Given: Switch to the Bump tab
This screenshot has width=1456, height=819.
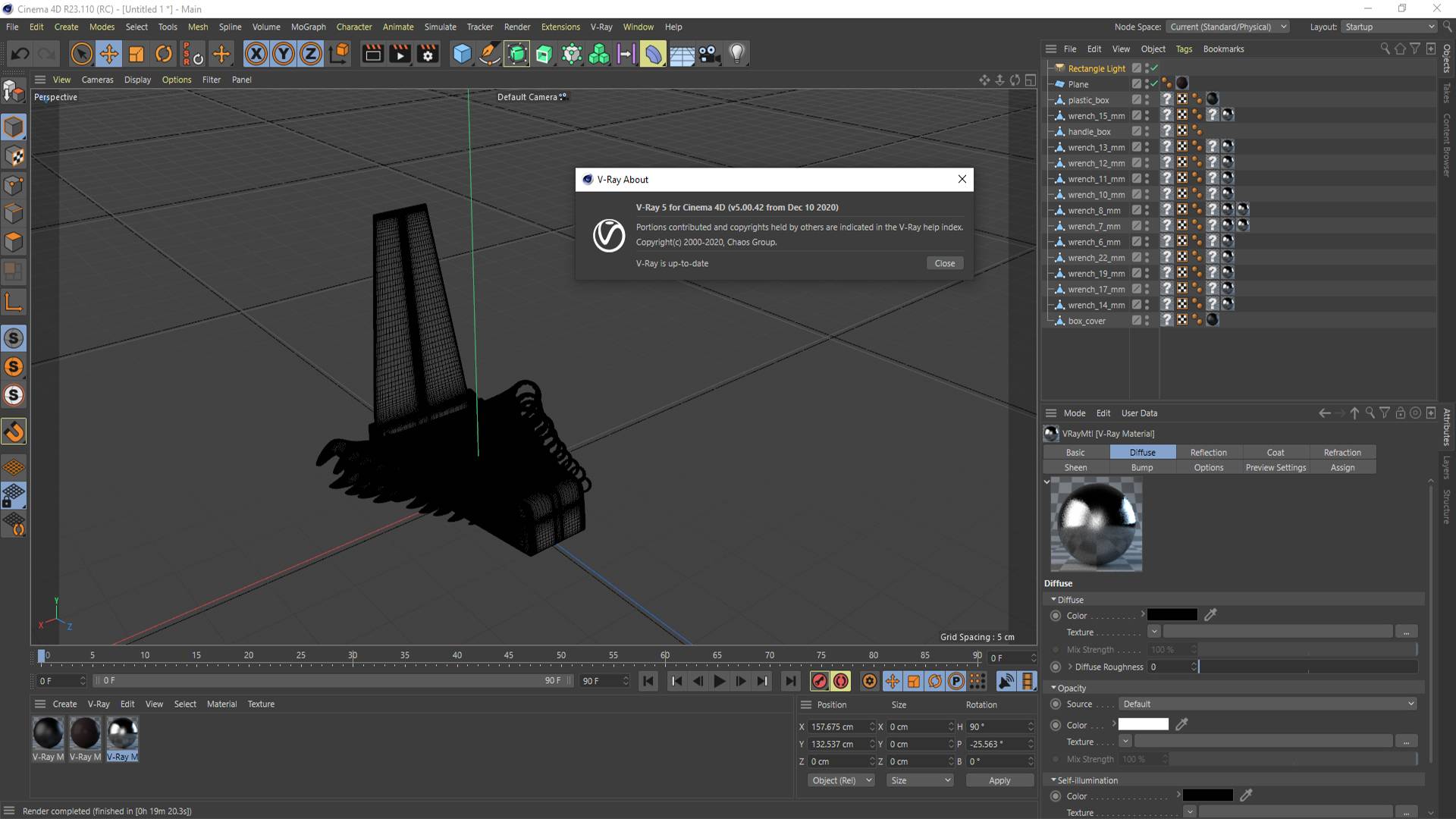Looking at the screenshot, I should [1142, 468].
